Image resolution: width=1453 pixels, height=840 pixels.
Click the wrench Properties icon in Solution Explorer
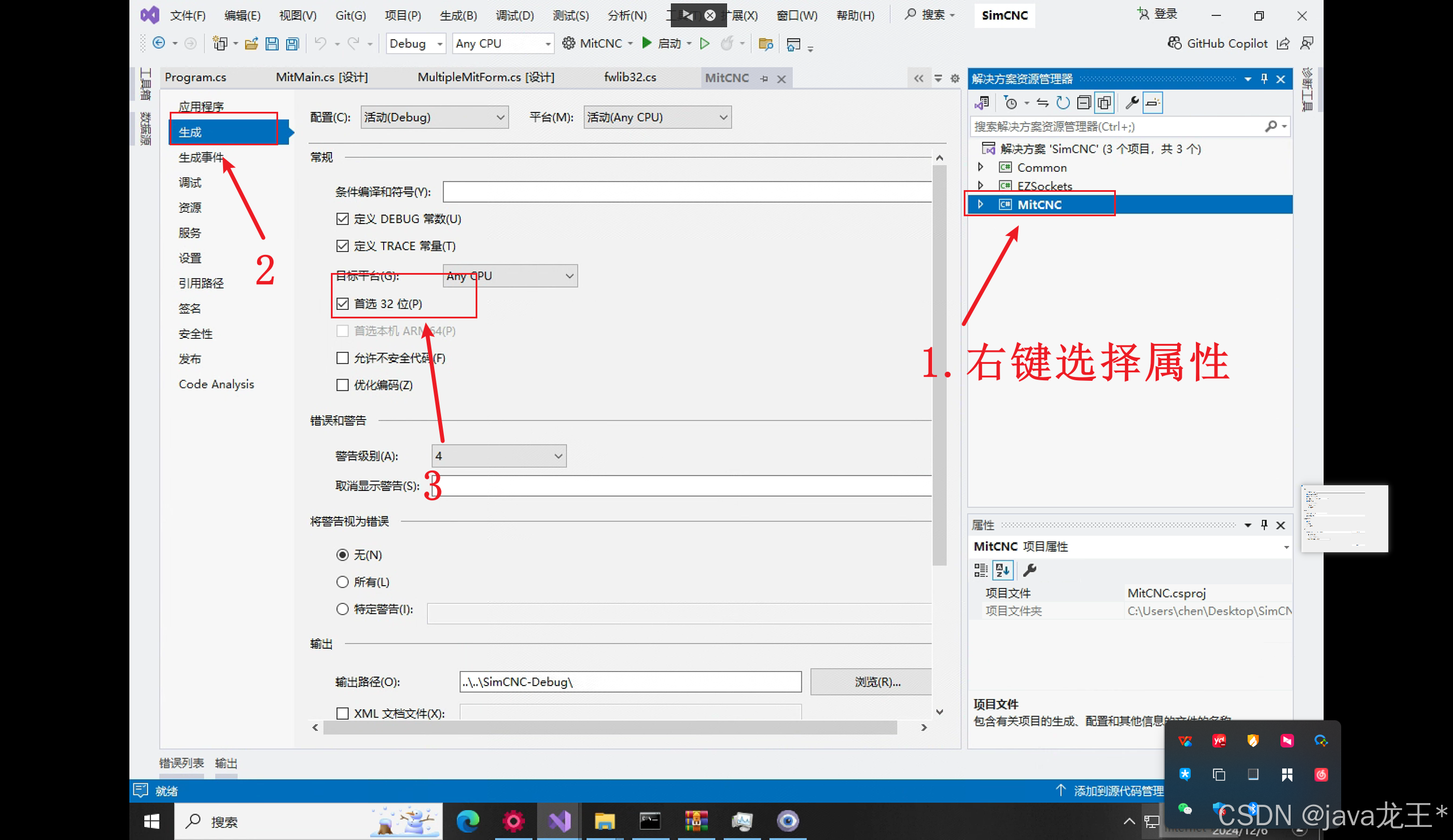(x=1131, y=103)
